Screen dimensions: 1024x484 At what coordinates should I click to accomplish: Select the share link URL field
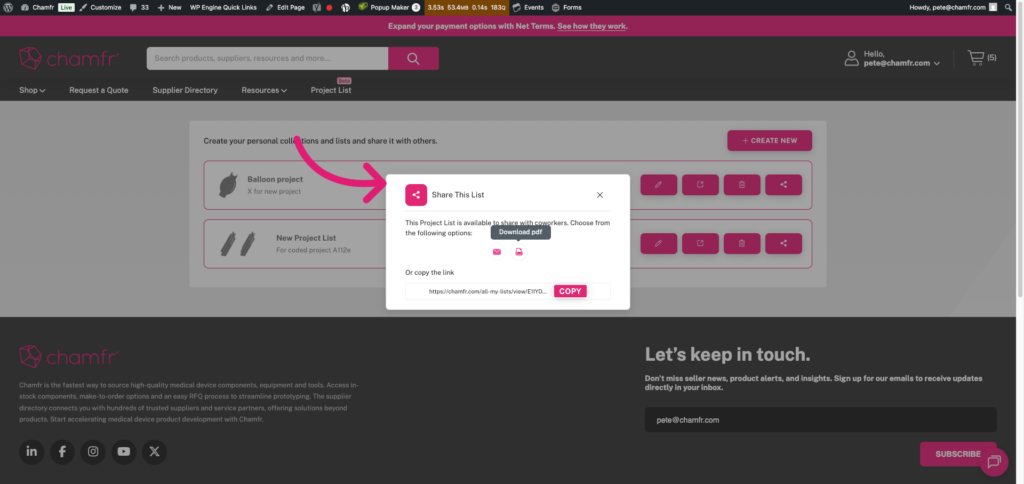pos(488,291)
